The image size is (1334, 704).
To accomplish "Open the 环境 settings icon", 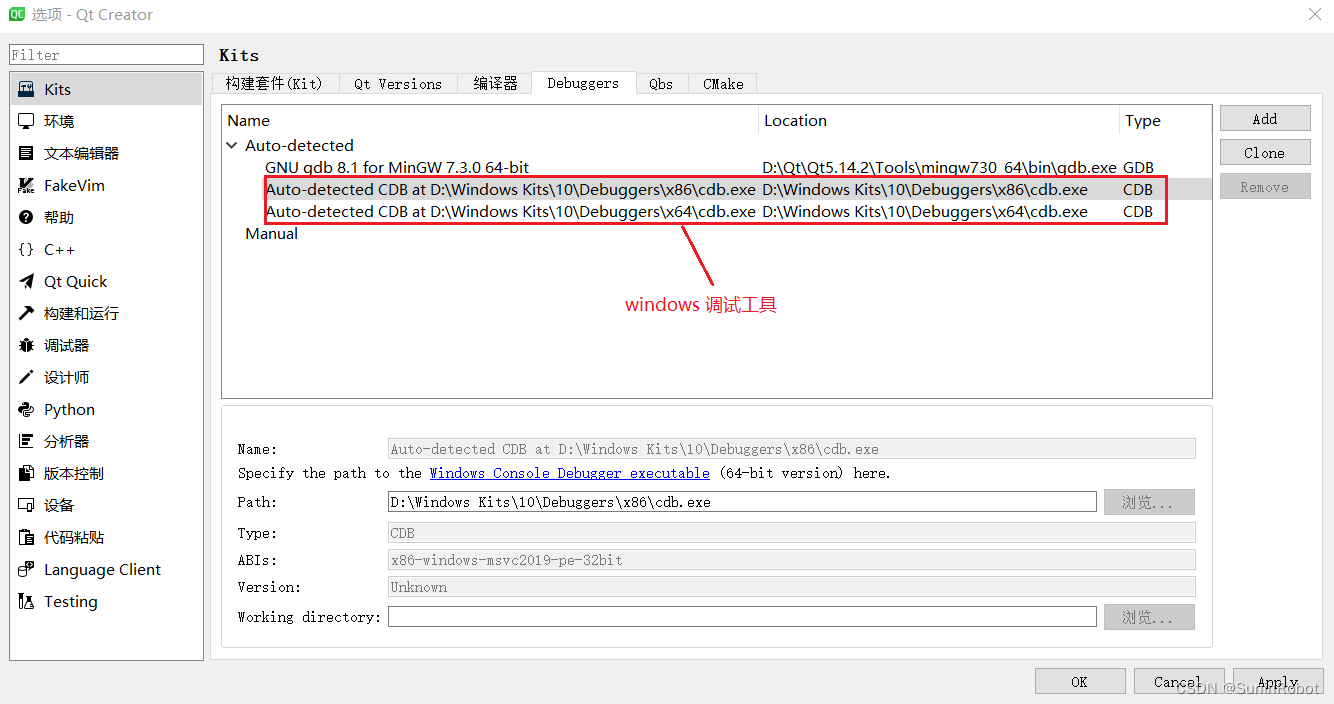I will pyautogui.click(x=26, y=121).
